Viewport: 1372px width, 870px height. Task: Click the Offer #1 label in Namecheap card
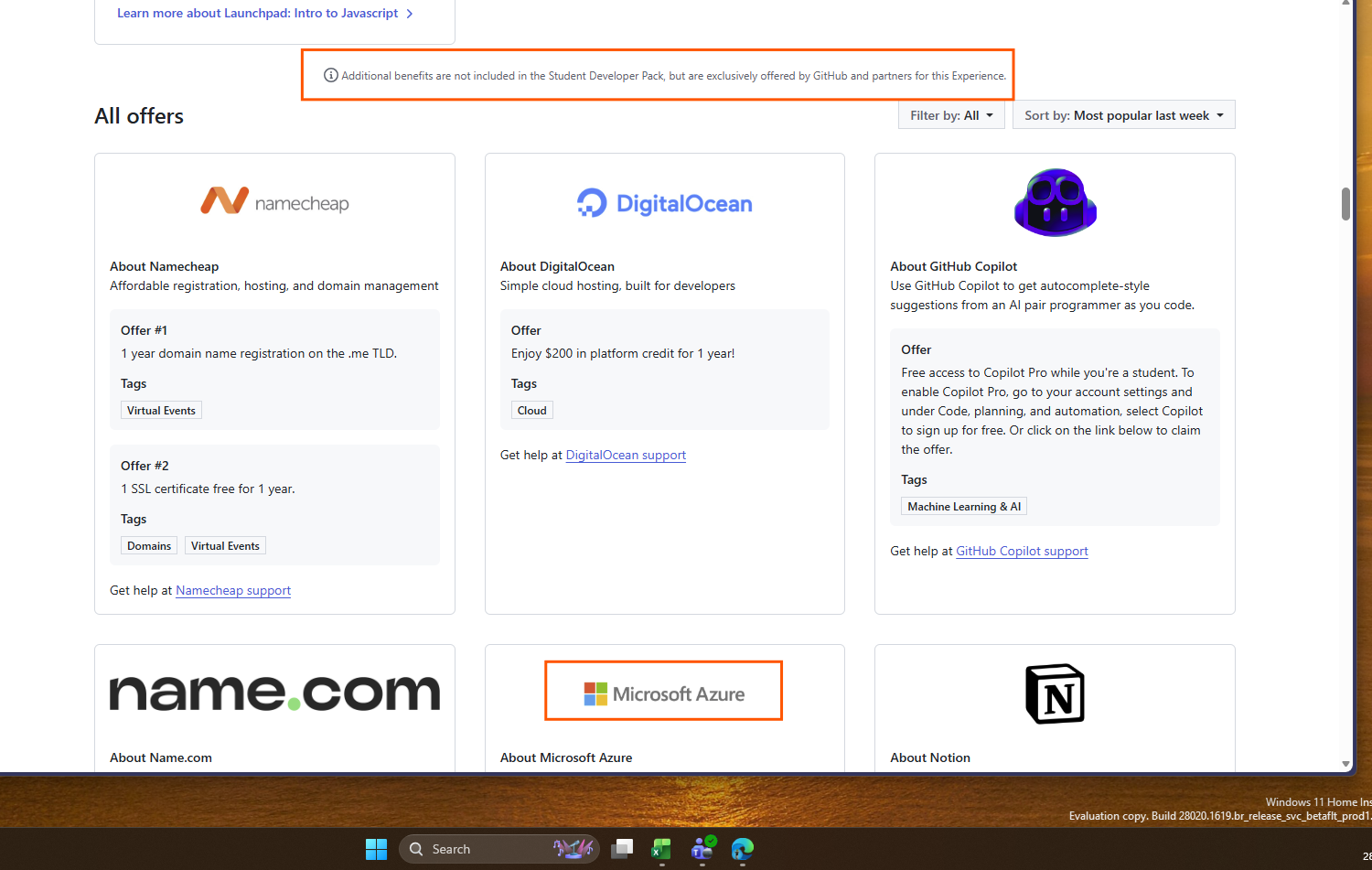(x=144, y=330)
